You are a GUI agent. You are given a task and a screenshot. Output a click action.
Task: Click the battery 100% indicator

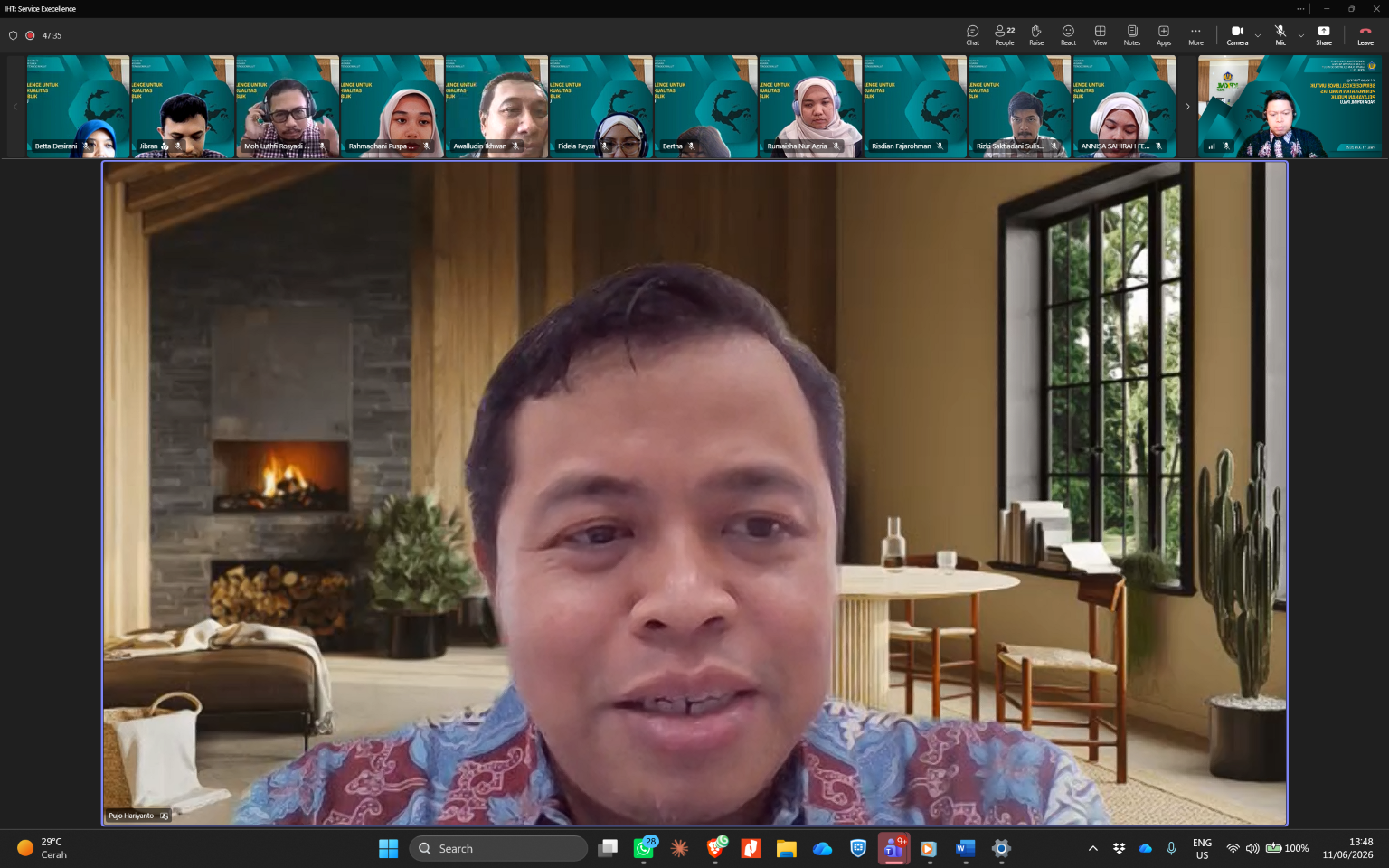[x=1287, y=848]
